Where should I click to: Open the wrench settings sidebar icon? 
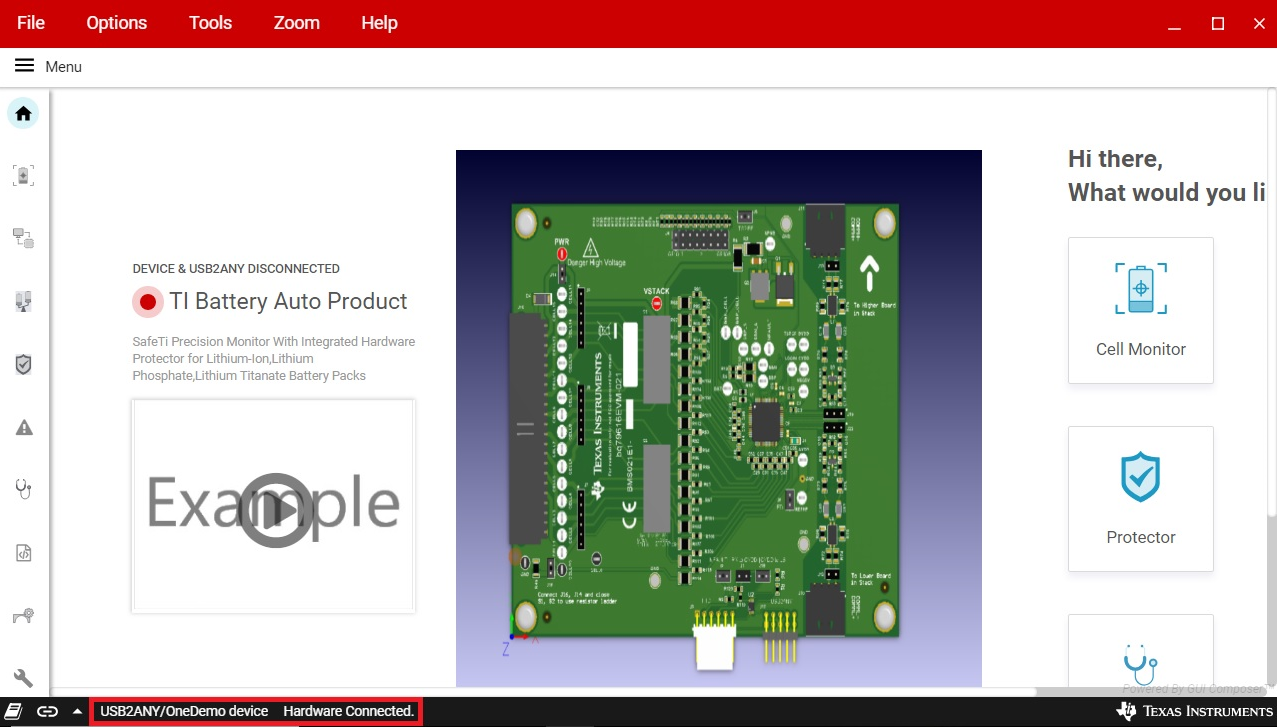[23, 678]
